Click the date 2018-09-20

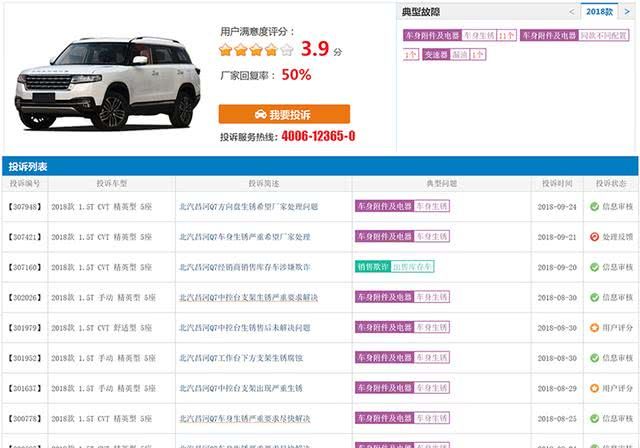click(x=557, y=267)
